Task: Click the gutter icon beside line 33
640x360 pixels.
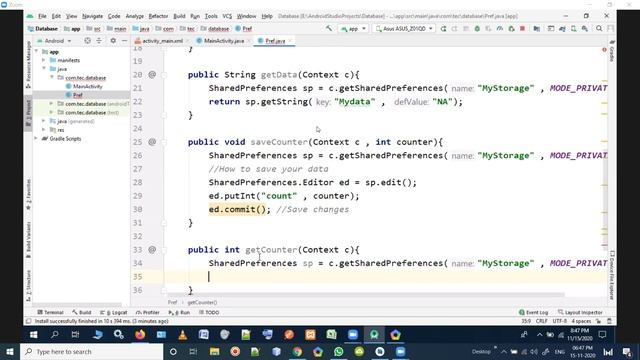Action: [x=152, y=249]
